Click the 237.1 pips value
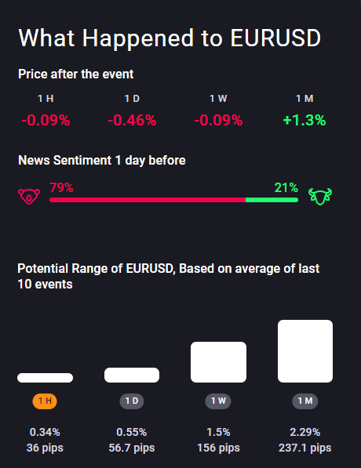The width and height of the screenshot is (361, 468). (305, 448)
